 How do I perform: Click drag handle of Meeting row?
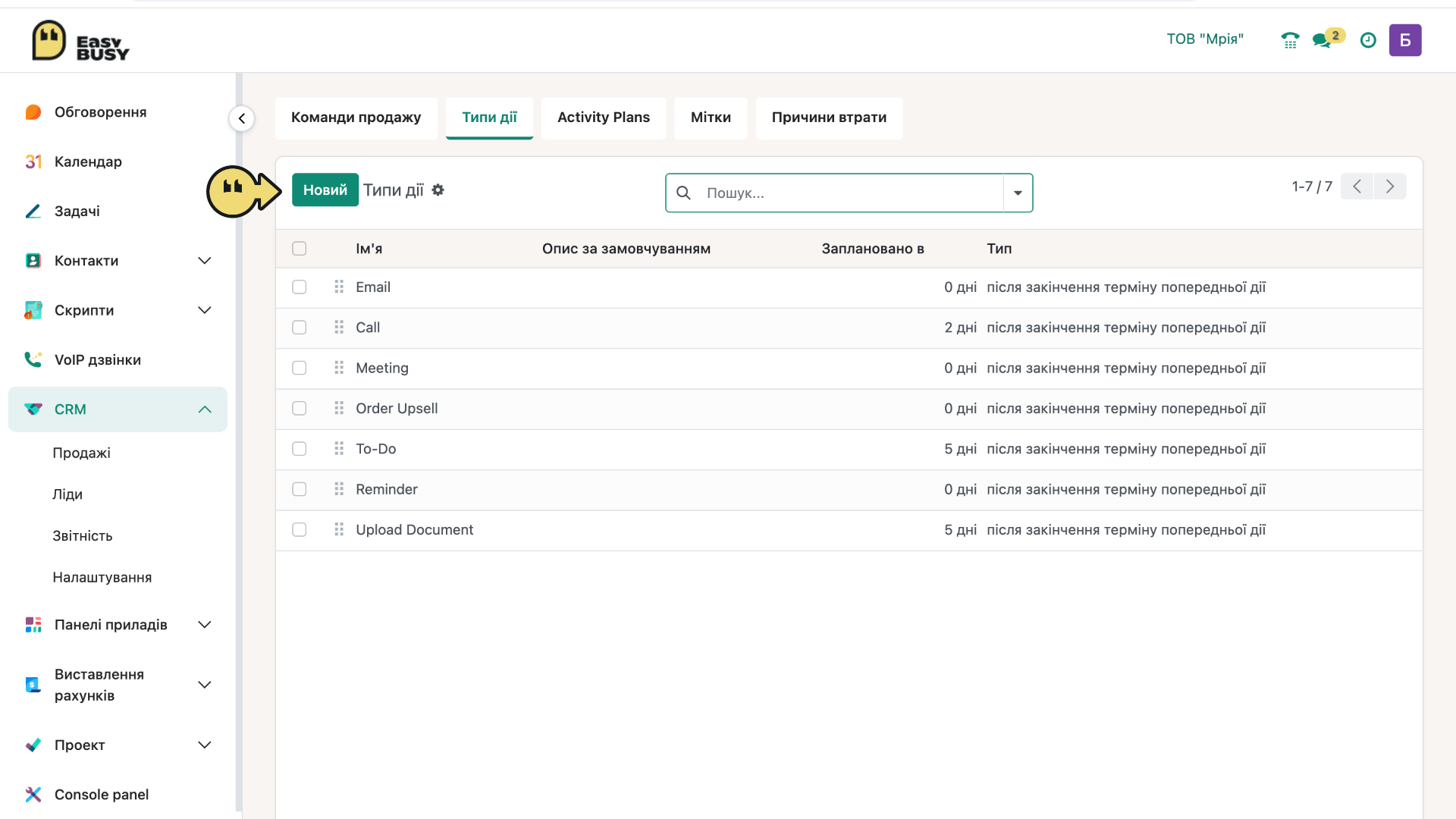[339, 368]
